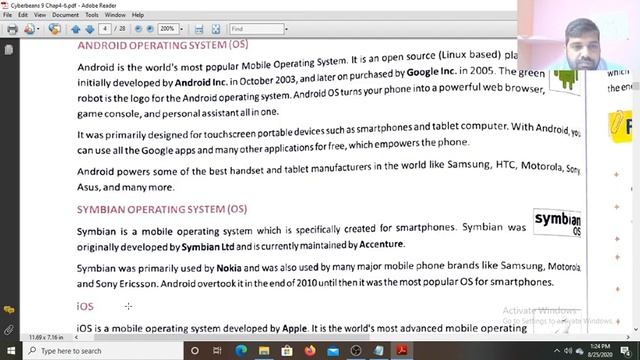This screenshot has height=360, width=640.
Task: Open the Document menu
Action: tap(65, 15)
